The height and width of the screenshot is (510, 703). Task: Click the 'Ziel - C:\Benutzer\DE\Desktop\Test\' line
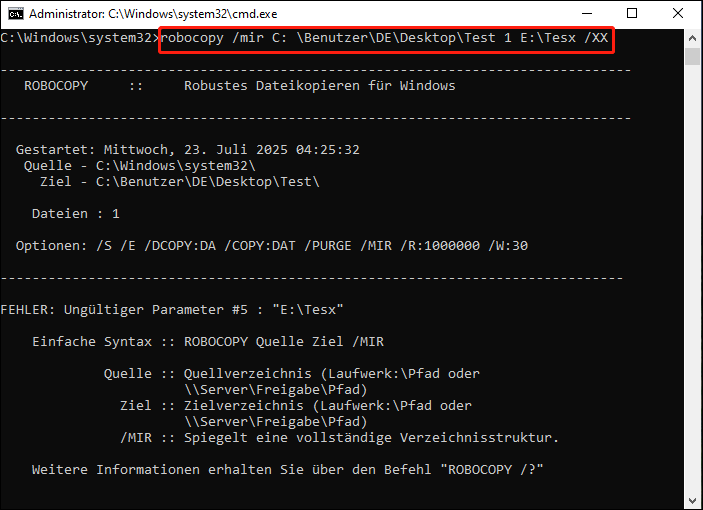point(179,182)
